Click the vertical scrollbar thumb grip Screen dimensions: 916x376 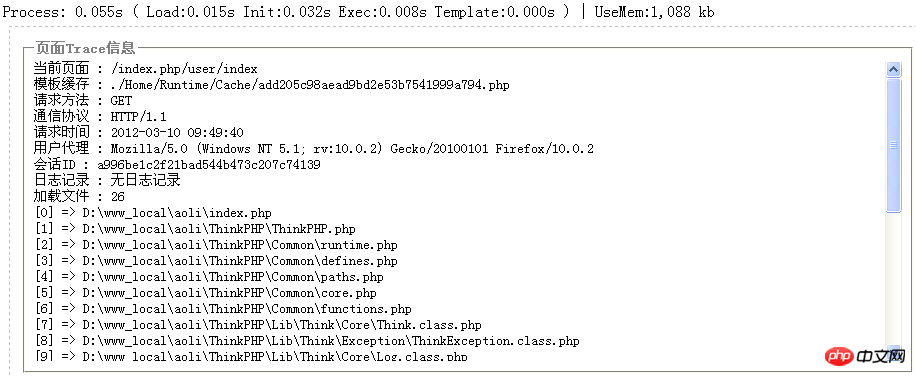tap(893, 145)
